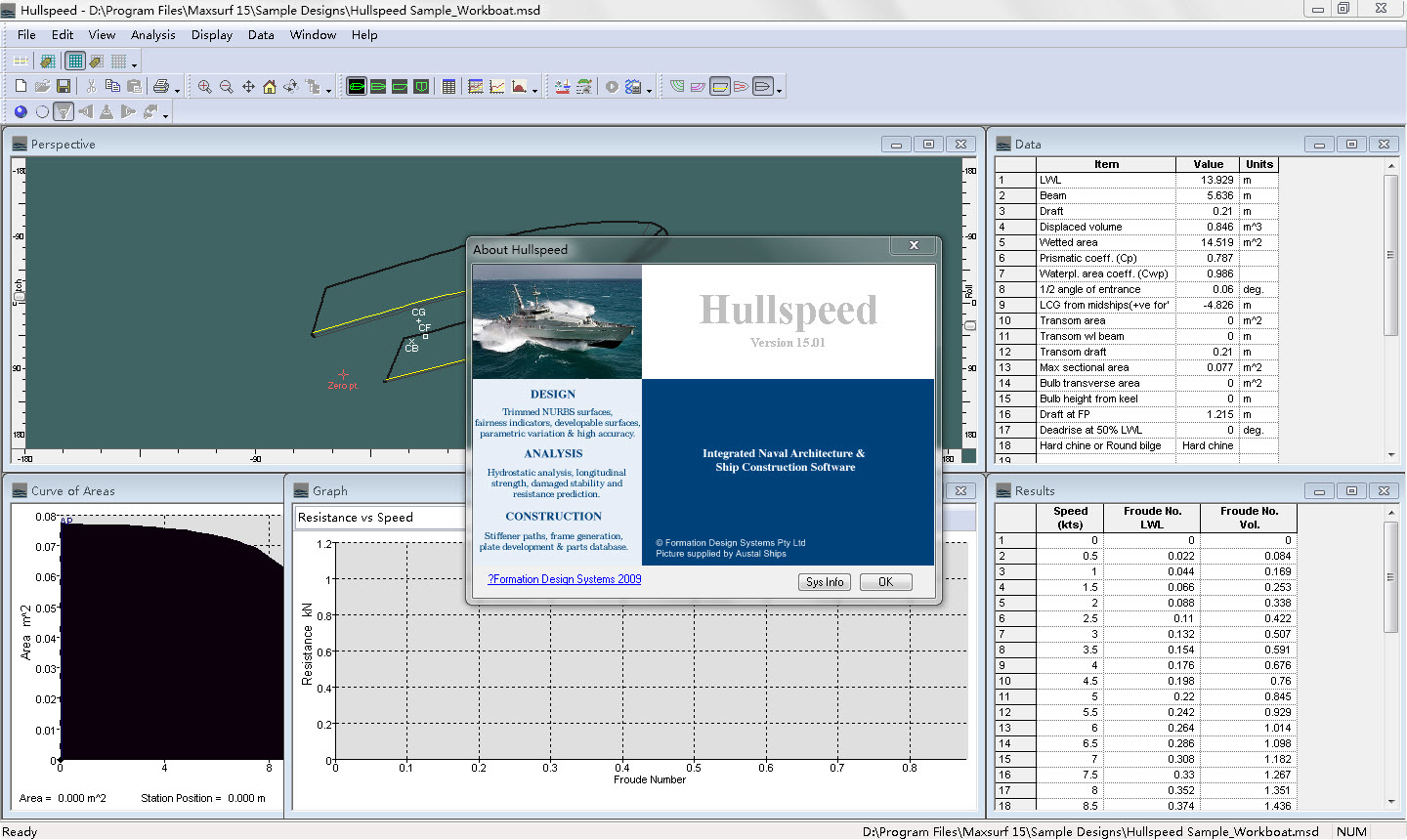Save the design with the floppy disk icon
The image size is (1407, 840).
[x=64, y=87]
